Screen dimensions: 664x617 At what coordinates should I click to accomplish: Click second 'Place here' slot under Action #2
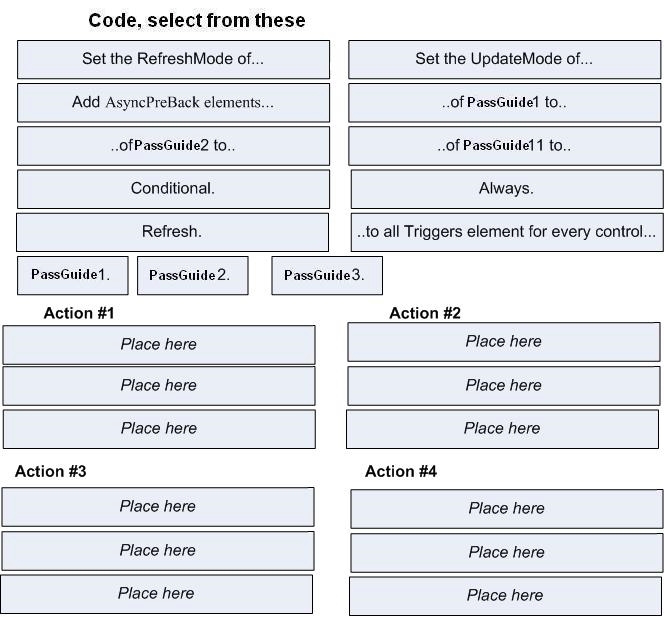click(504, 386)
